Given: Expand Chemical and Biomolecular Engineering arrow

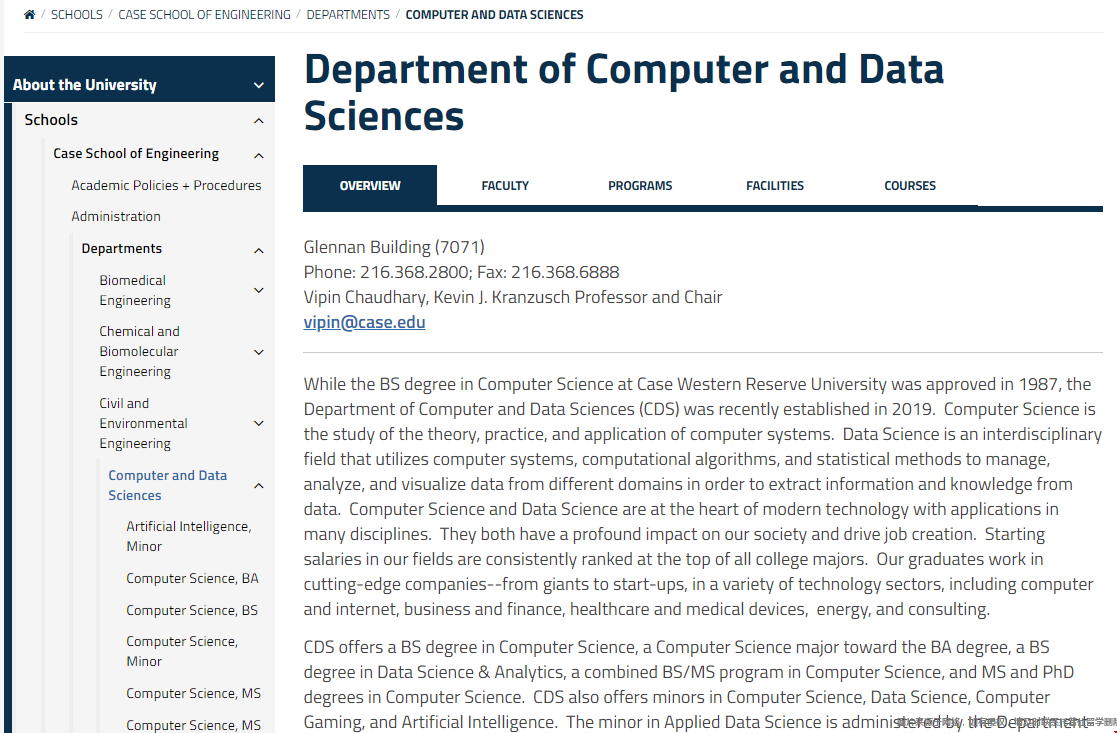Looking at the screenshot, I should point(259,352).
